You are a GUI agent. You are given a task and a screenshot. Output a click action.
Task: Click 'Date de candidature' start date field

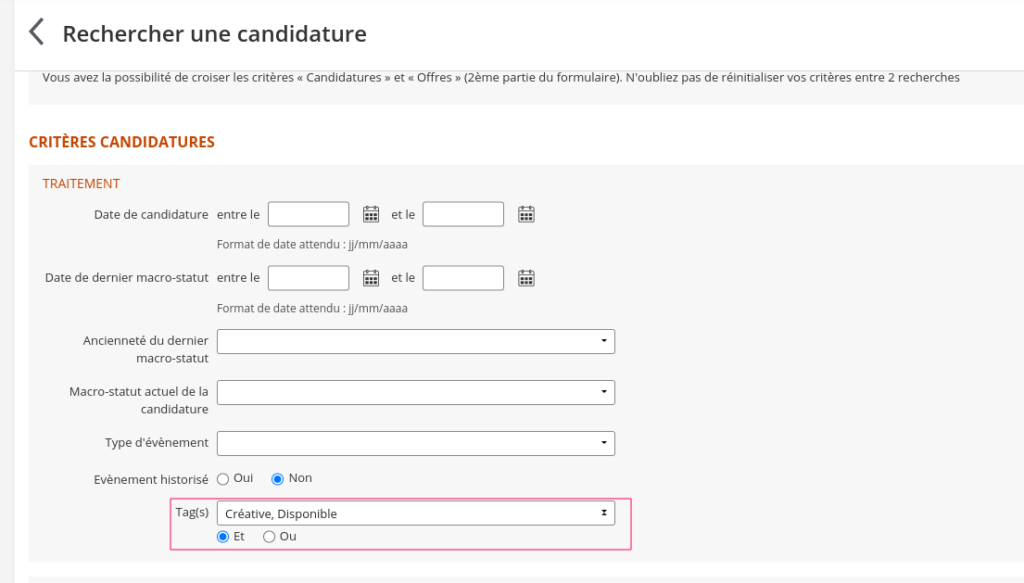(x=308, y=214)
